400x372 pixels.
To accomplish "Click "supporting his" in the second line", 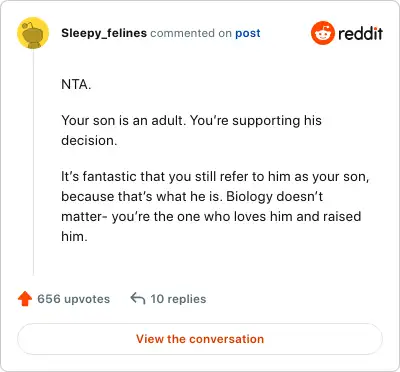I will [x=277, y=121].
